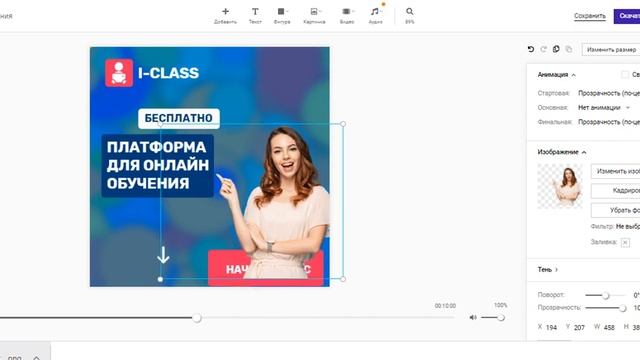Viewport: 640px width, 360px height.
Task: Click the top-right resize handle of selection
Action: (x=343, y=124)
